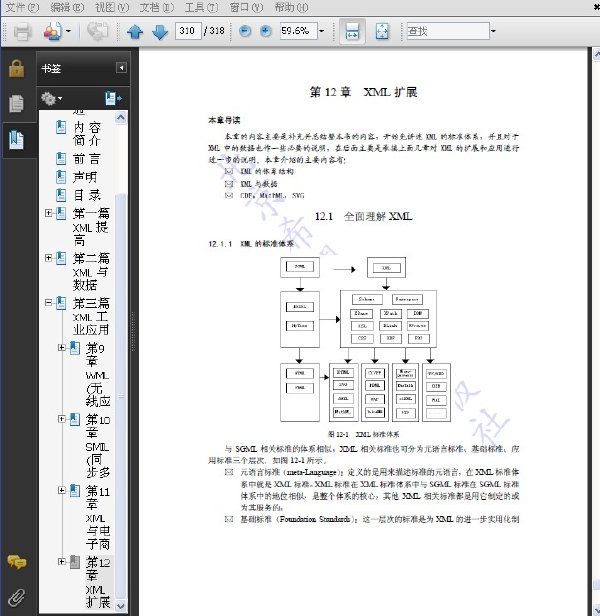Click the collaborate/share toolbar icon
Screen dimensions: 600x616
(x=53, y=31)
